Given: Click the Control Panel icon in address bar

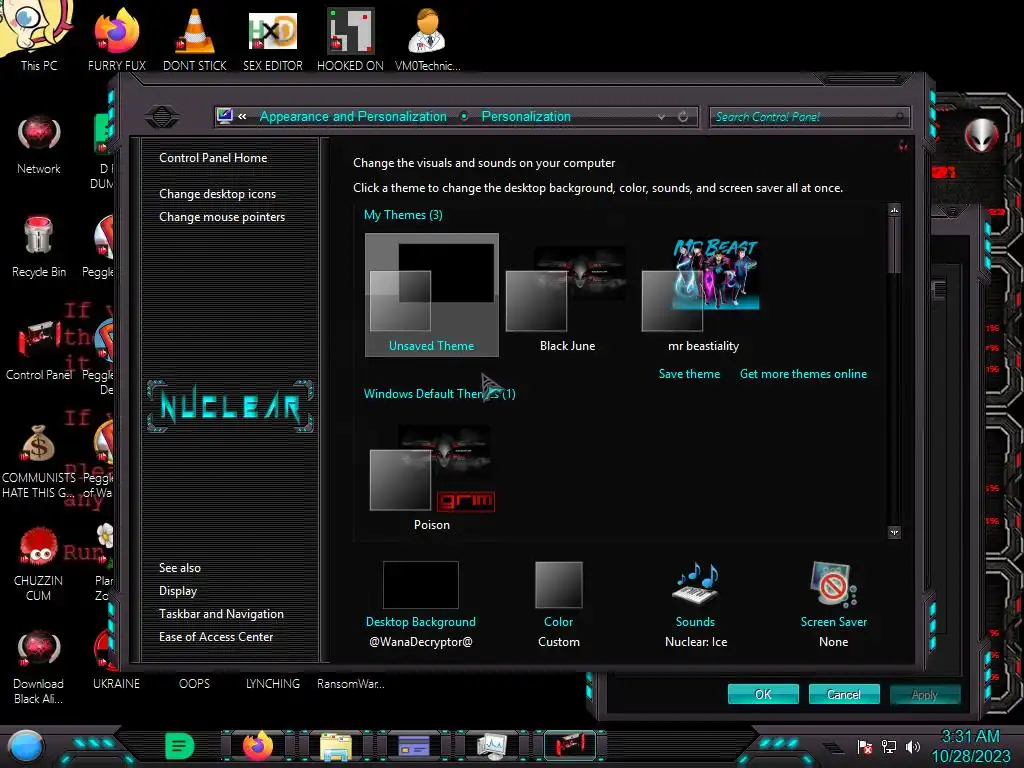Looking at the screenshot, I should (x=225, y=116).
